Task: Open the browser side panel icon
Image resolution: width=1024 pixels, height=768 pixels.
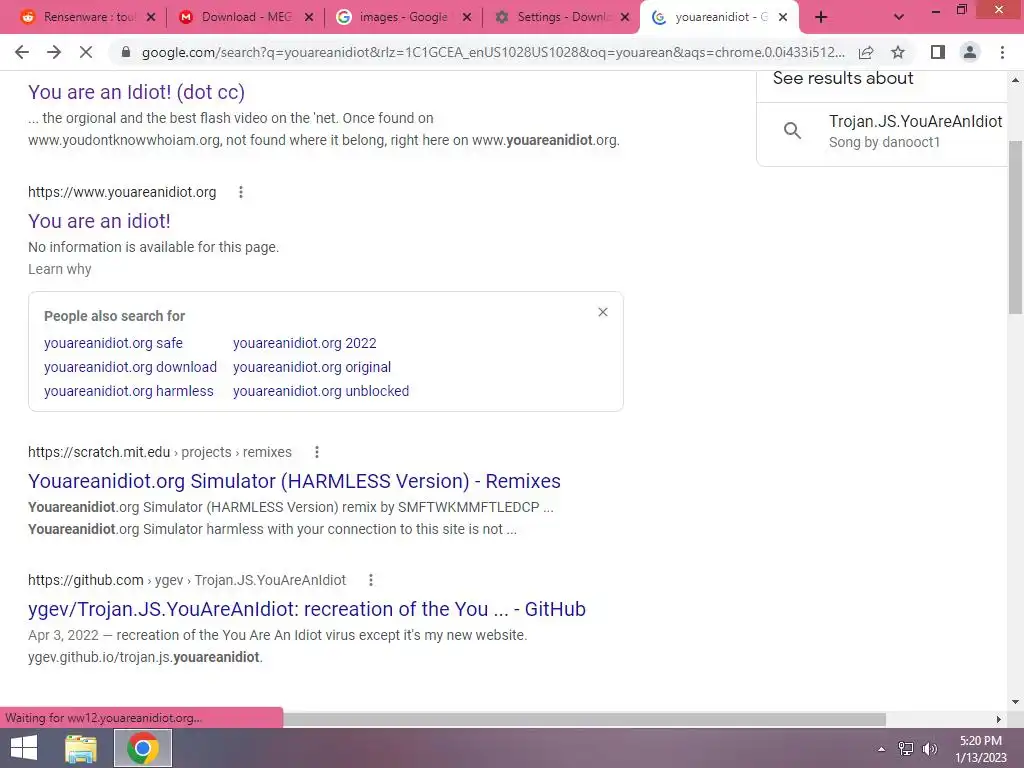Action: tap(938, 52)
